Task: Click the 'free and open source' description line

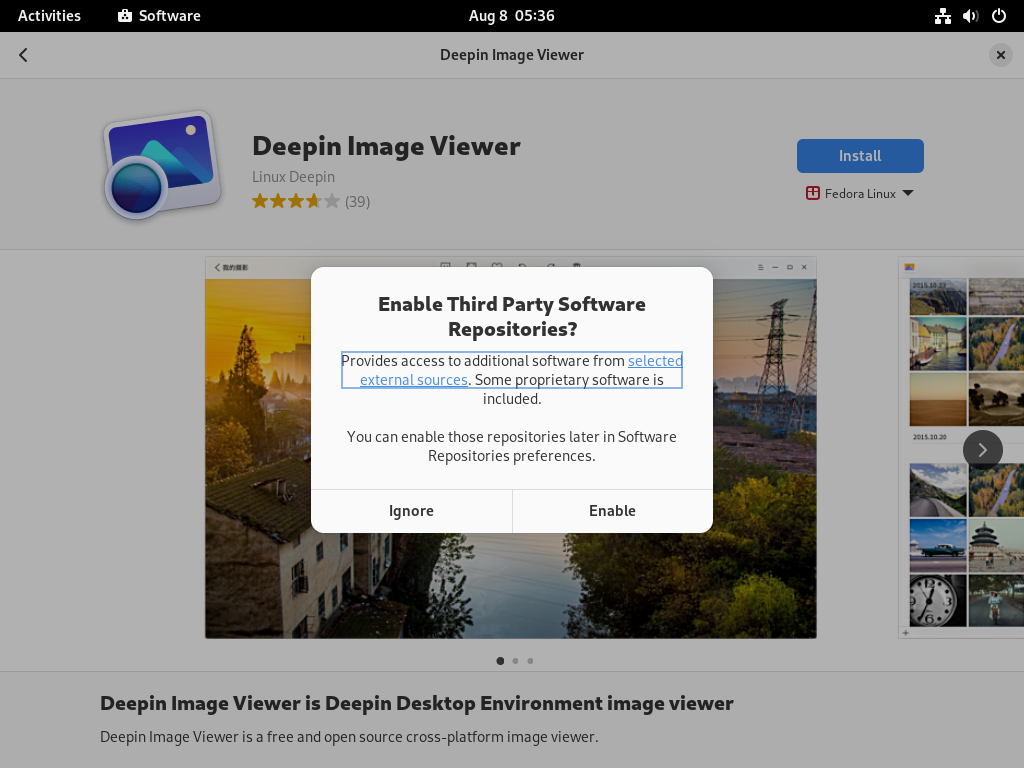Action: click(x=349, y=737)
